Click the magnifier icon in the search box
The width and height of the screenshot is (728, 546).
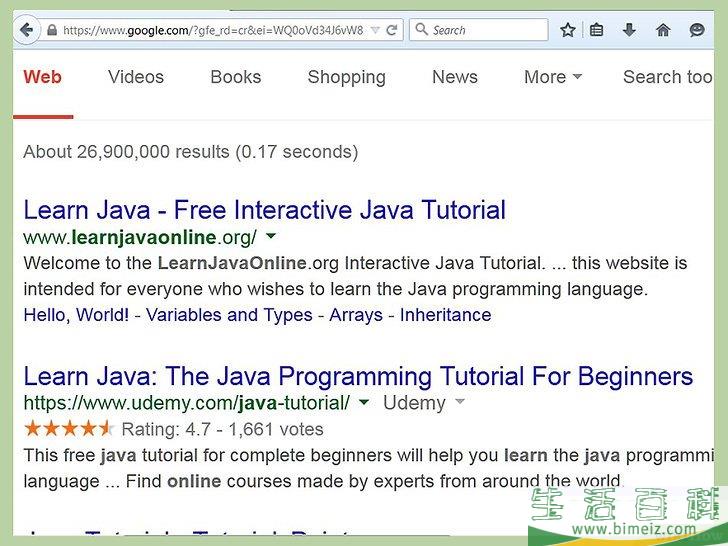[x=422, y=29]
